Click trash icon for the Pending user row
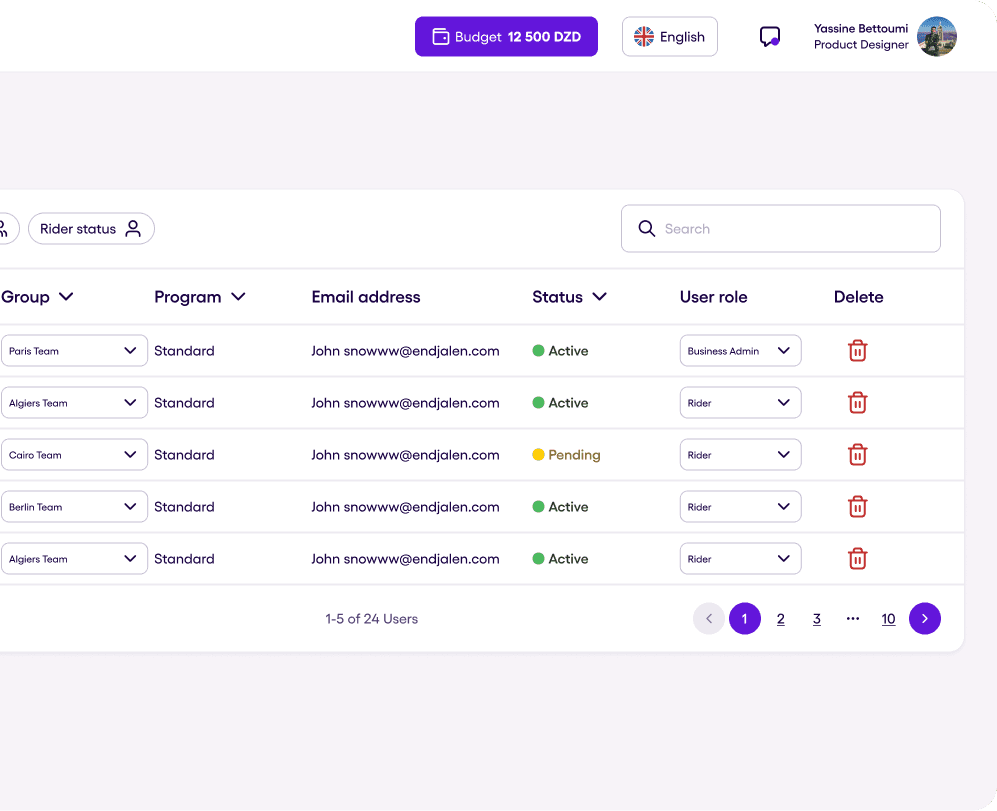The height and width of the screenshot is (811, 997). tap(857, 455)
